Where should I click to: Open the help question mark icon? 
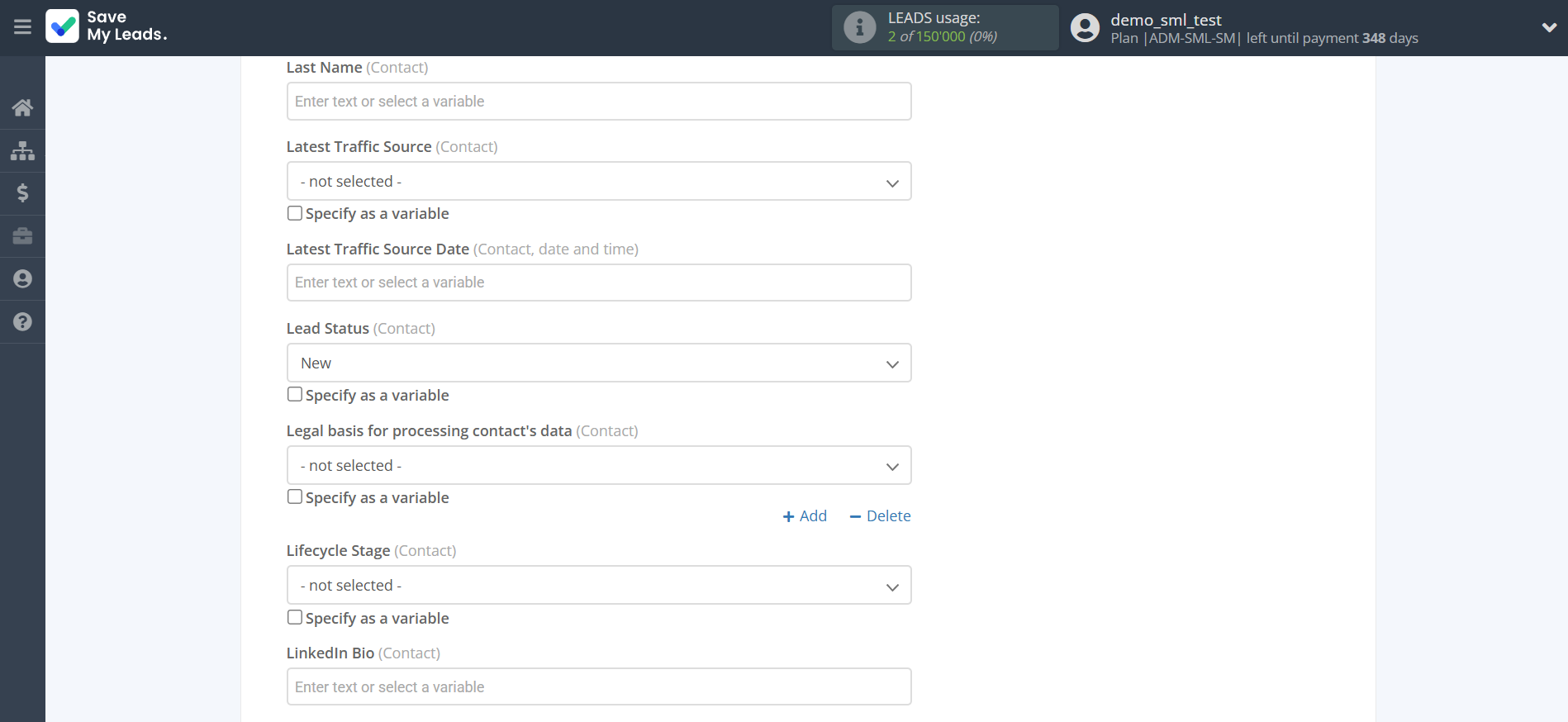coord(22,322)
